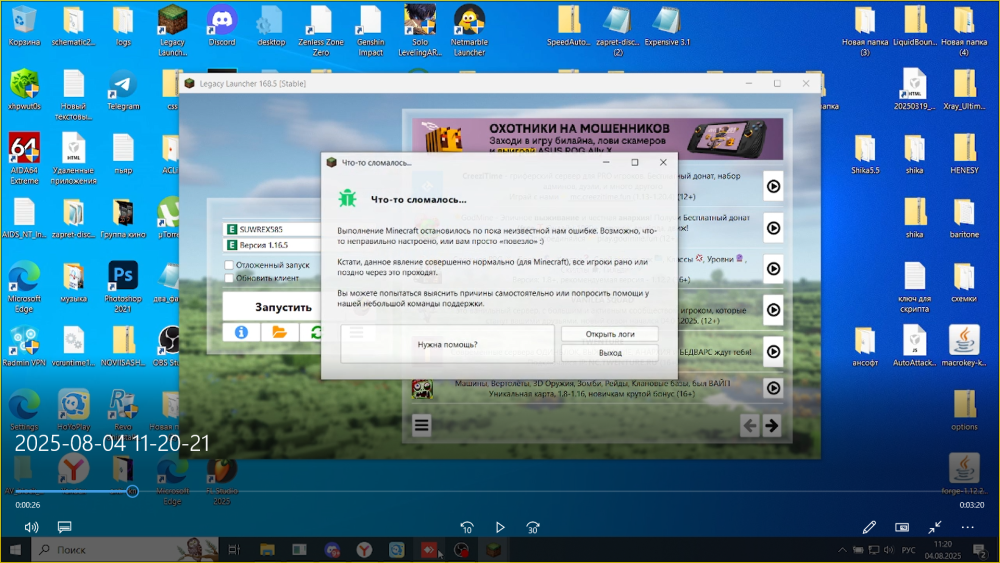Select the Корзина recycle bin
The image size is (1000, 563).
(24, 27)
